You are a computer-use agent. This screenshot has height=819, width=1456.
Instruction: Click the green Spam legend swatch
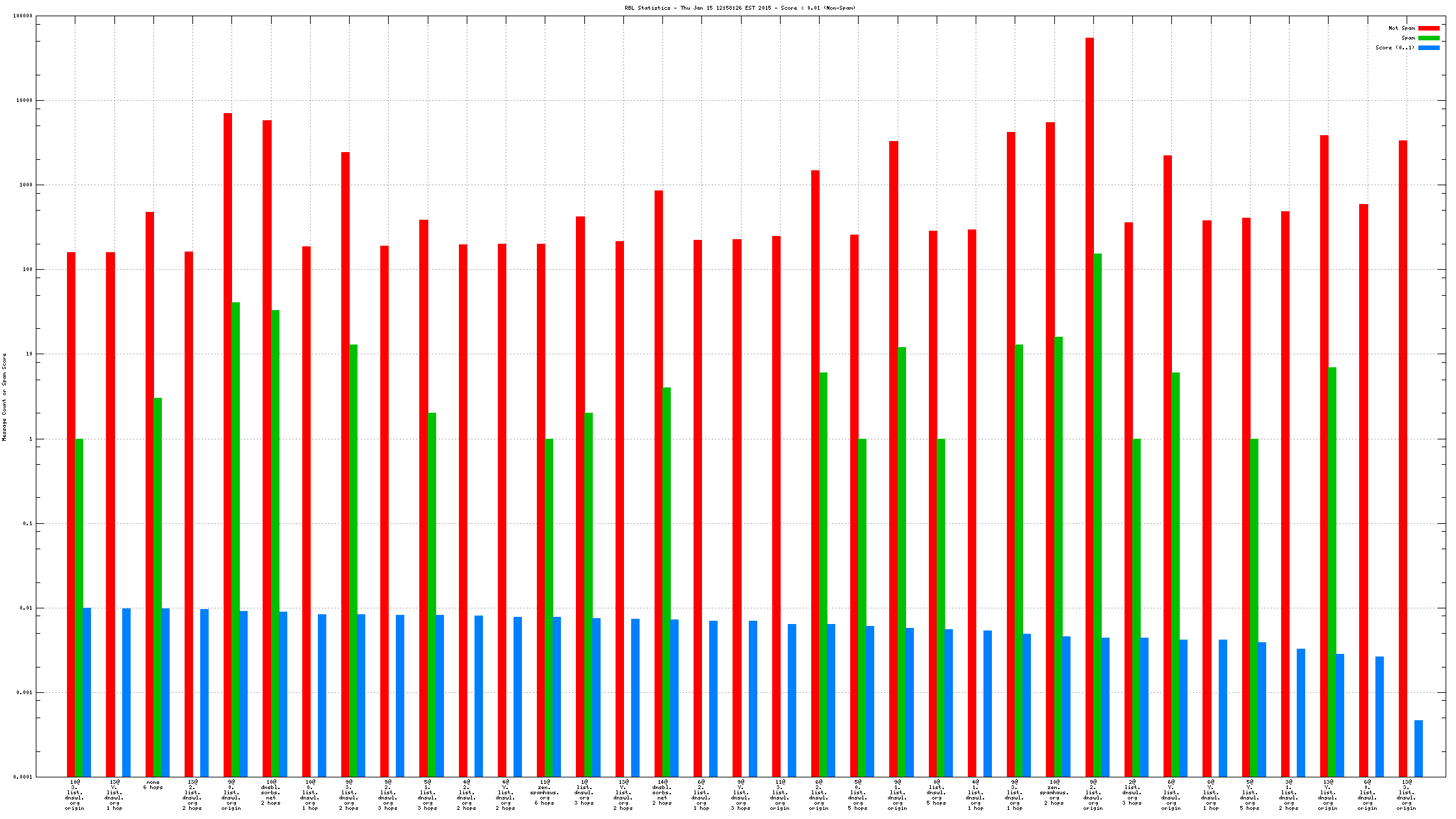tap(1429, 38)
